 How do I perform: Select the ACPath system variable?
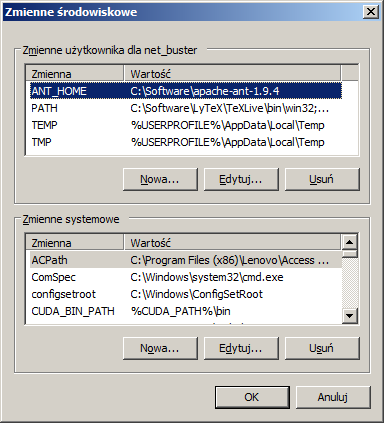[x=186, y=260]
